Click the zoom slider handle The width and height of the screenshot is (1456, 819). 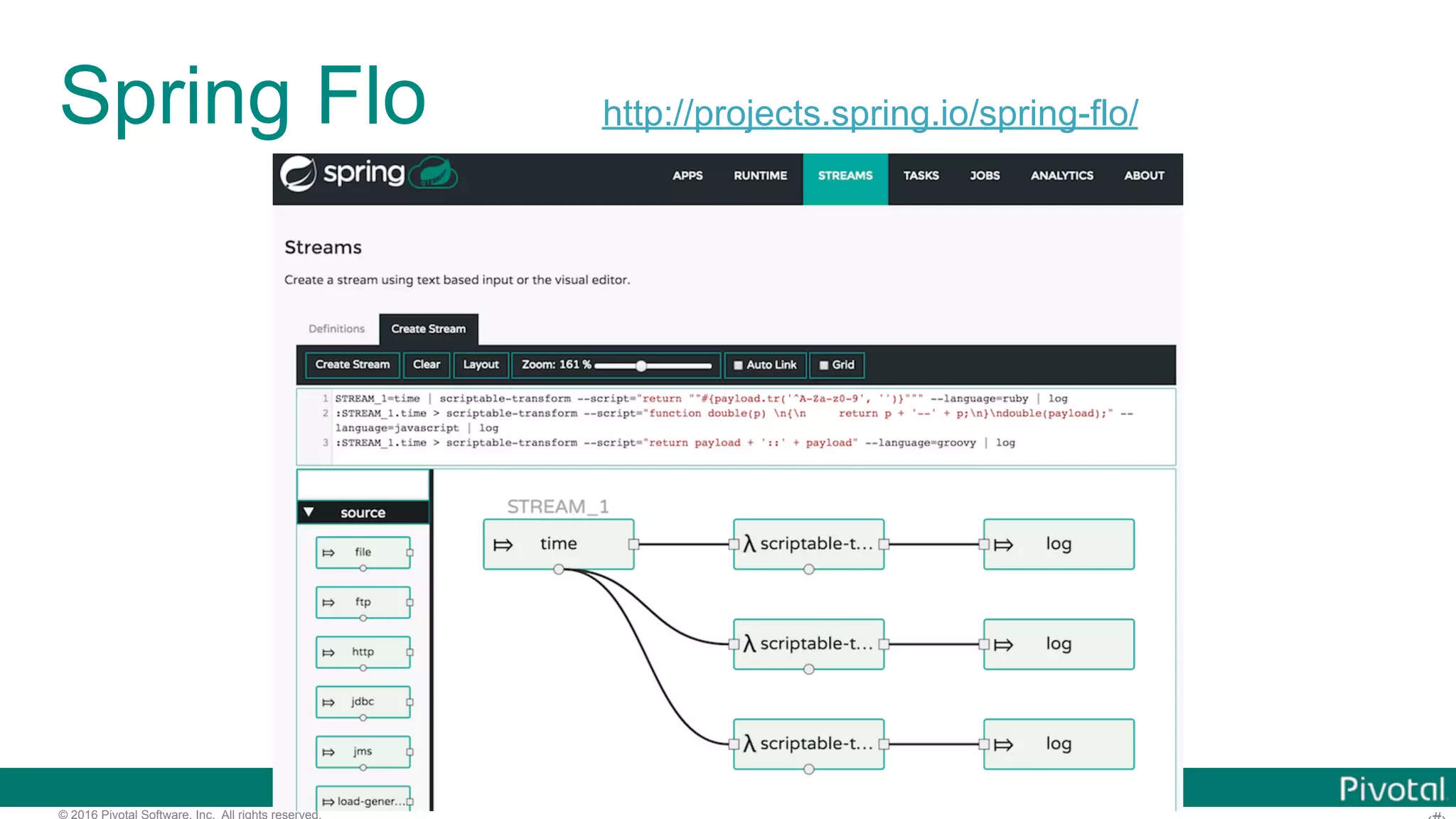[641, 365]
